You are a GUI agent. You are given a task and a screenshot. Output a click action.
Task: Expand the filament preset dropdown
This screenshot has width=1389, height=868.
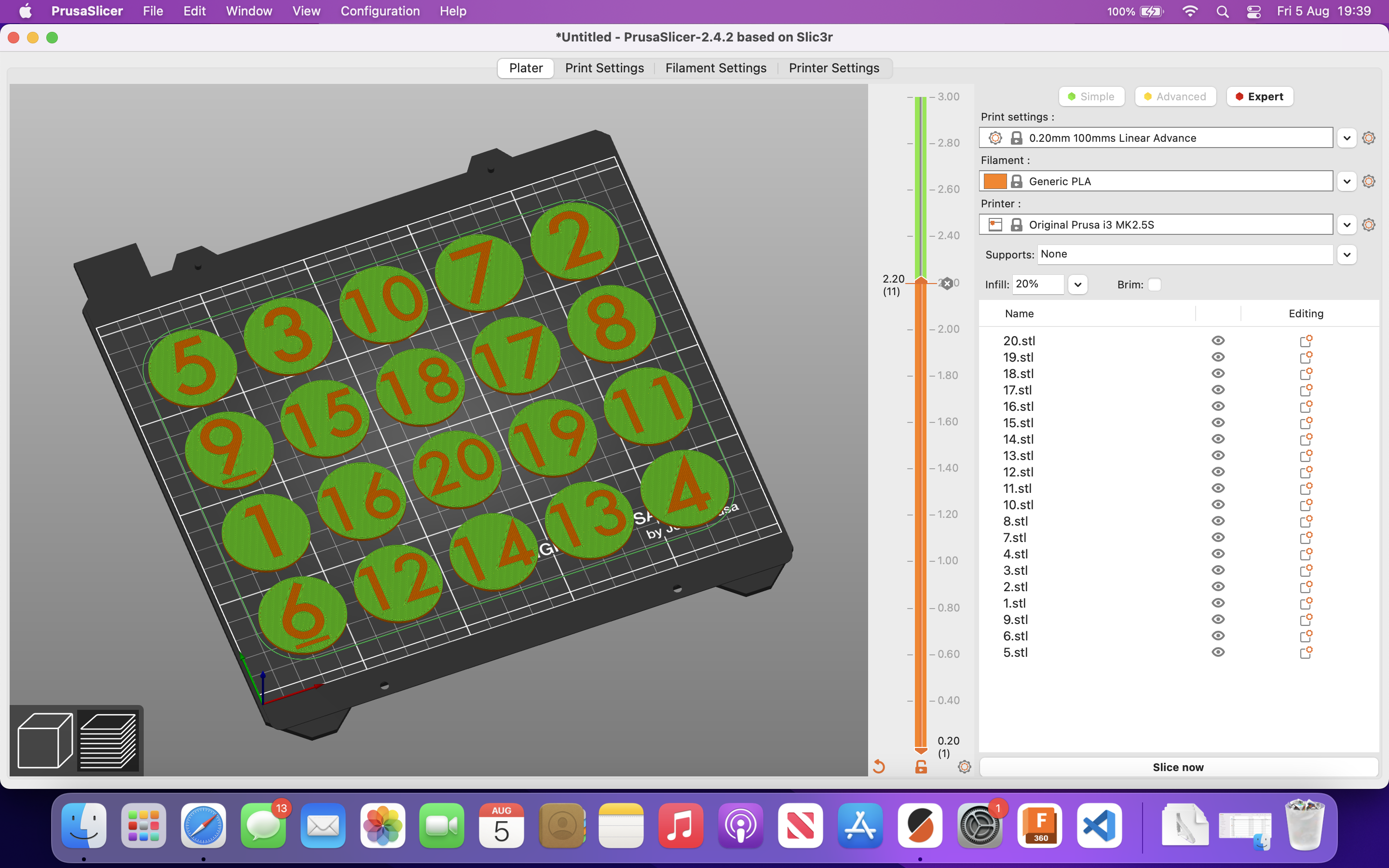(1347, 181)
